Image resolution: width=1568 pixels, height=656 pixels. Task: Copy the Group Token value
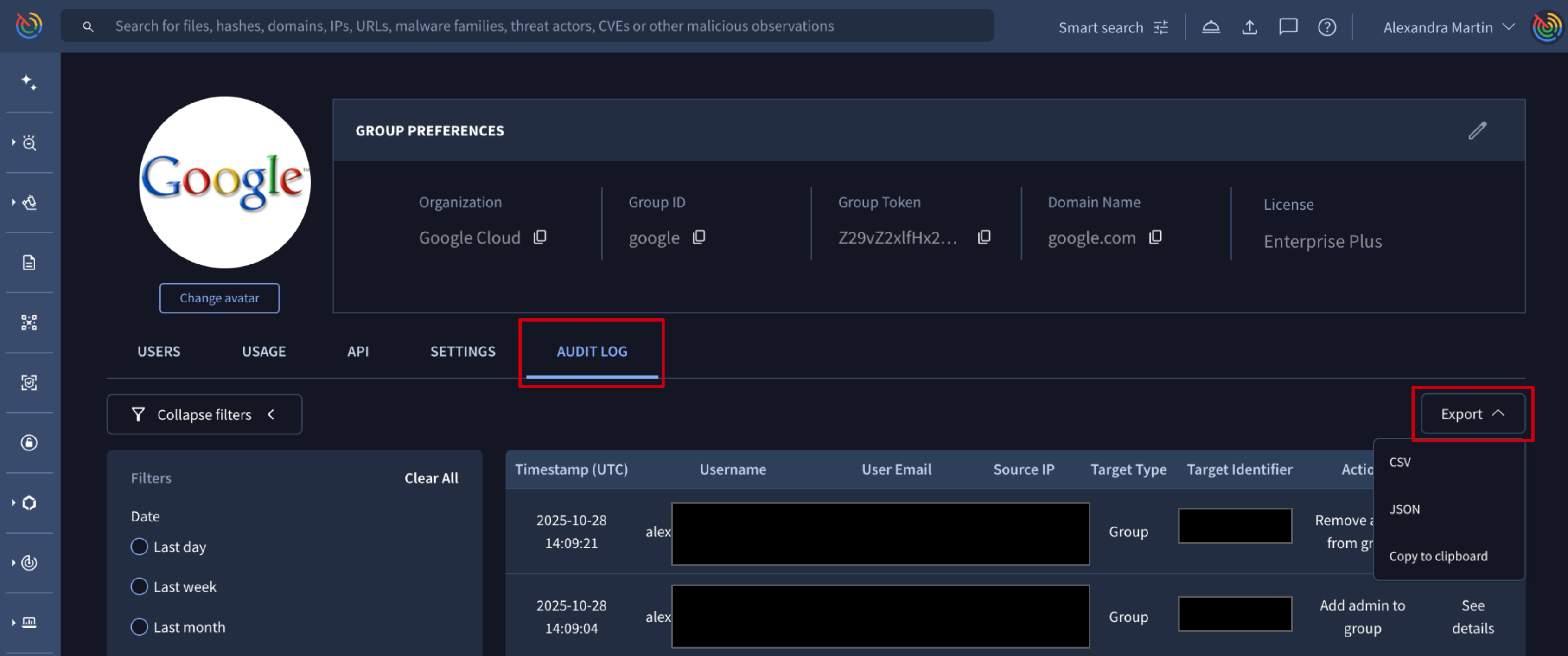(x=984, y=237)
